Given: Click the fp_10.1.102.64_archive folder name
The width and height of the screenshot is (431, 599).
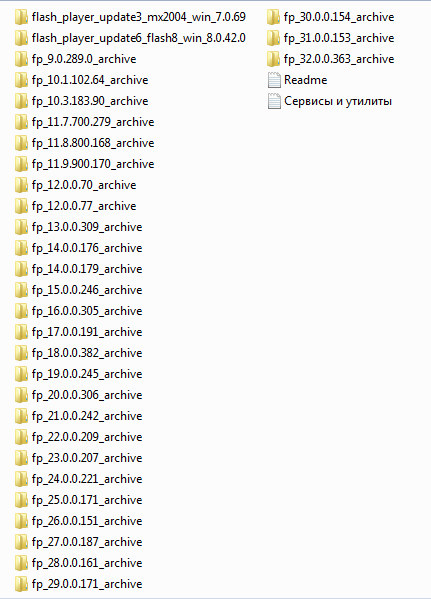Looking at the screenshot, I should pyautogui.click(x=90, y=80).
